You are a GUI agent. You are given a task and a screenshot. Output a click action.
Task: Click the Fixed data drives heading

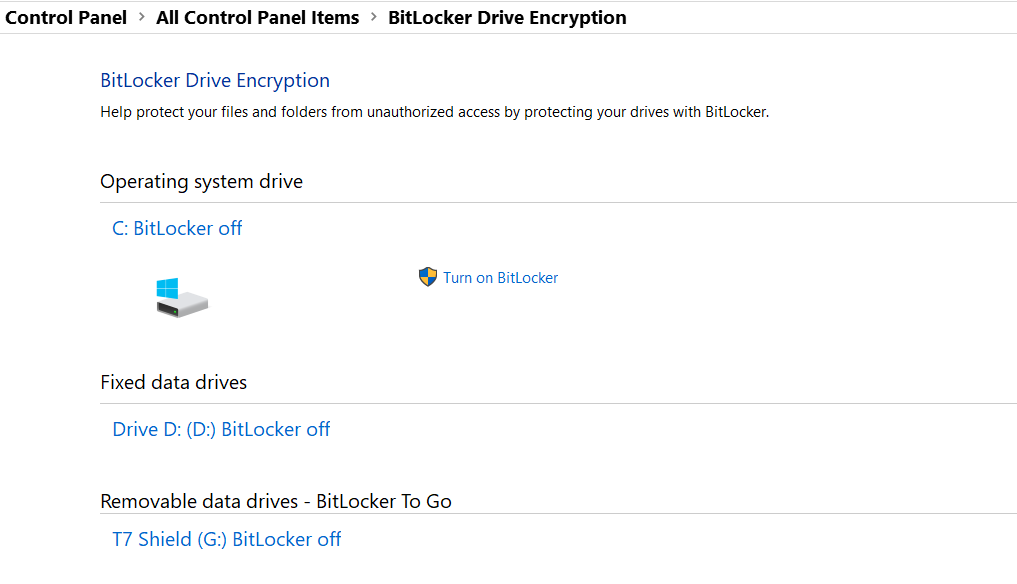173,382
